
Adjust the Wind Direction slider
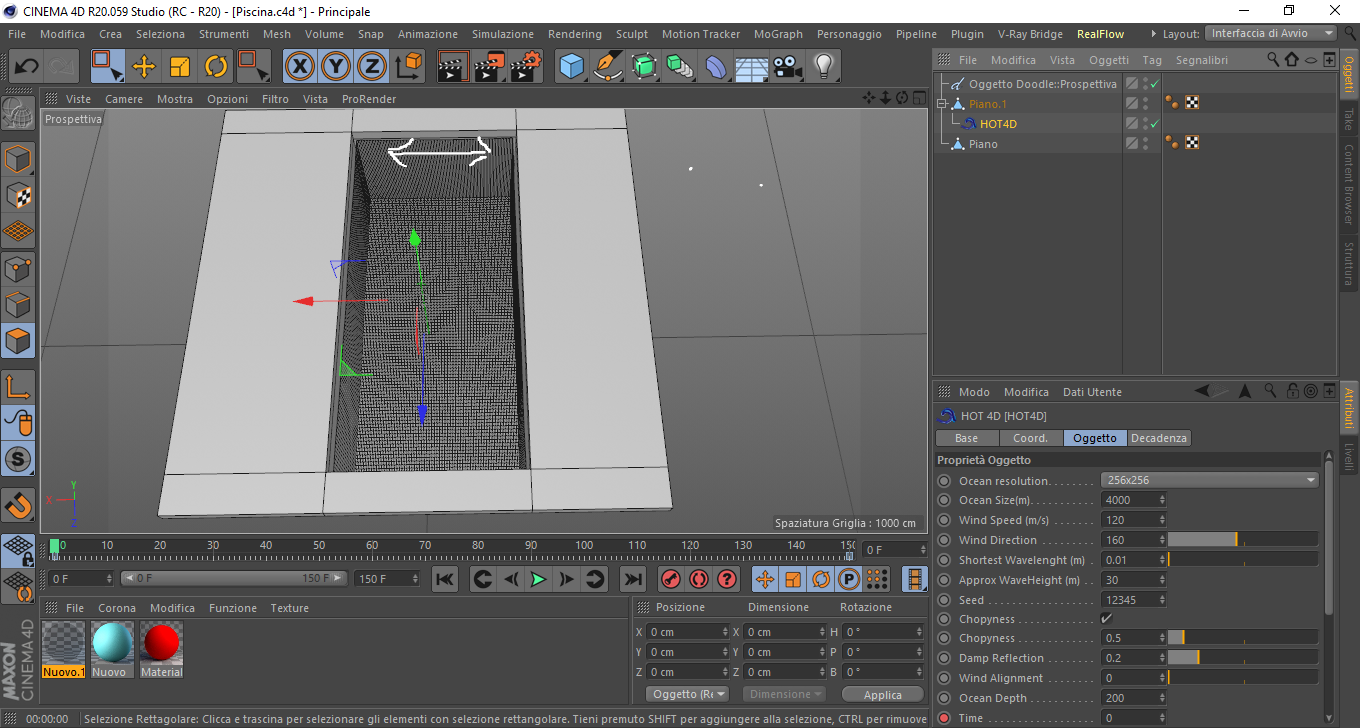1243,540
